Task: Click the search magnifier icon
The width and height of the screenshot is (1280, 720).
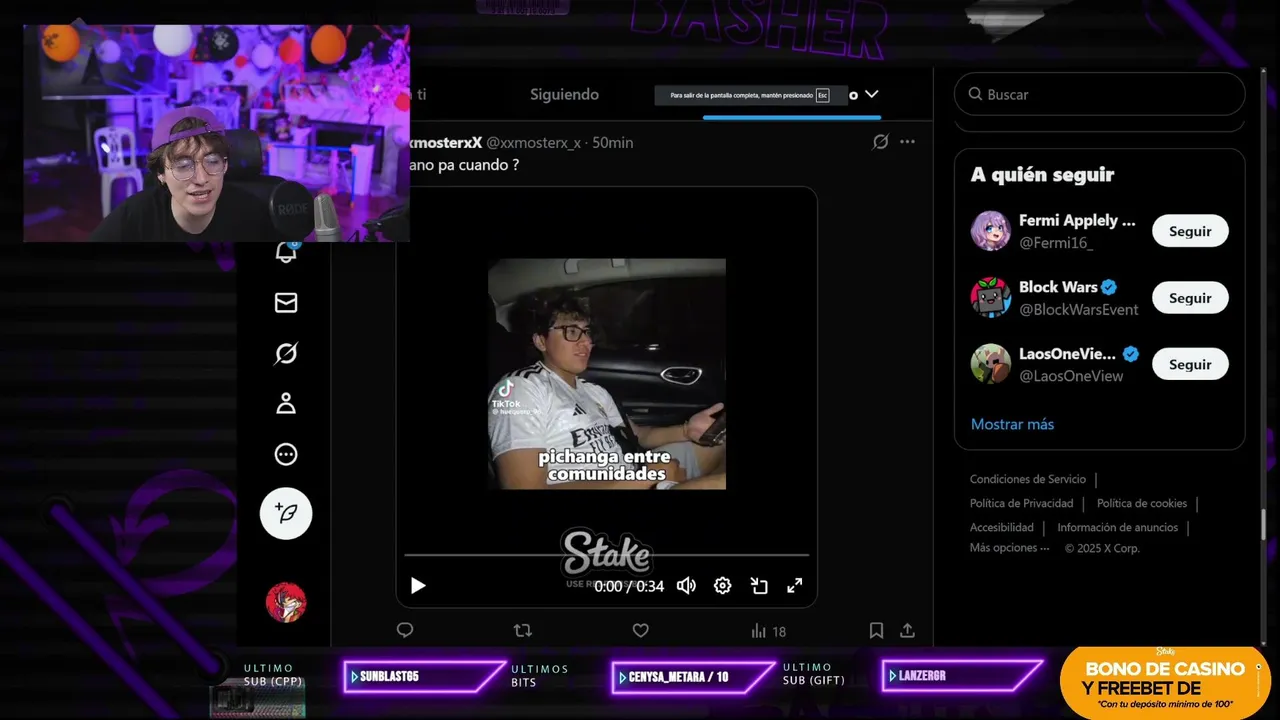Action: 975,94
